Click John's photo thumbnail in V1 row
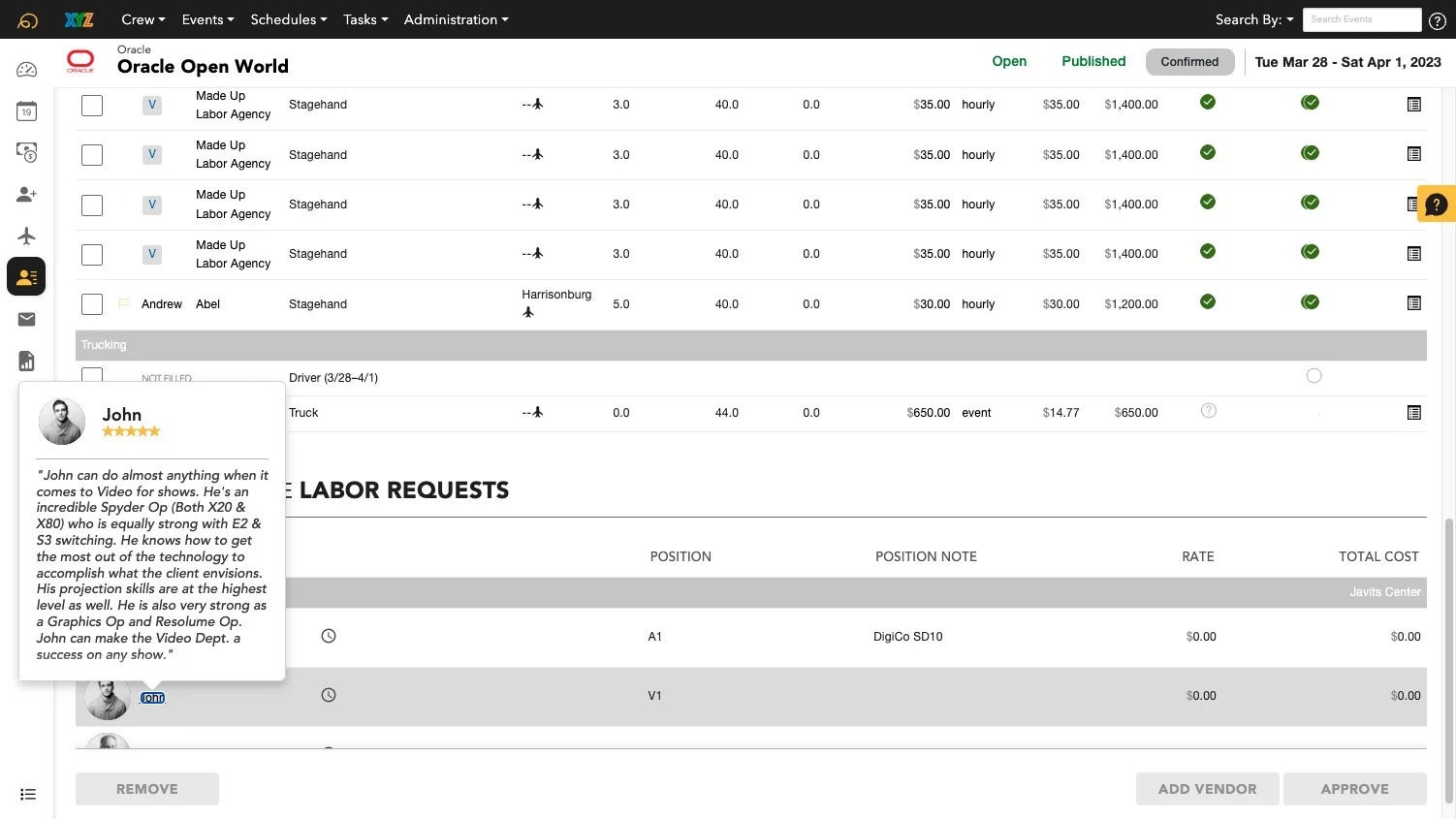 [x=108, y=698]
